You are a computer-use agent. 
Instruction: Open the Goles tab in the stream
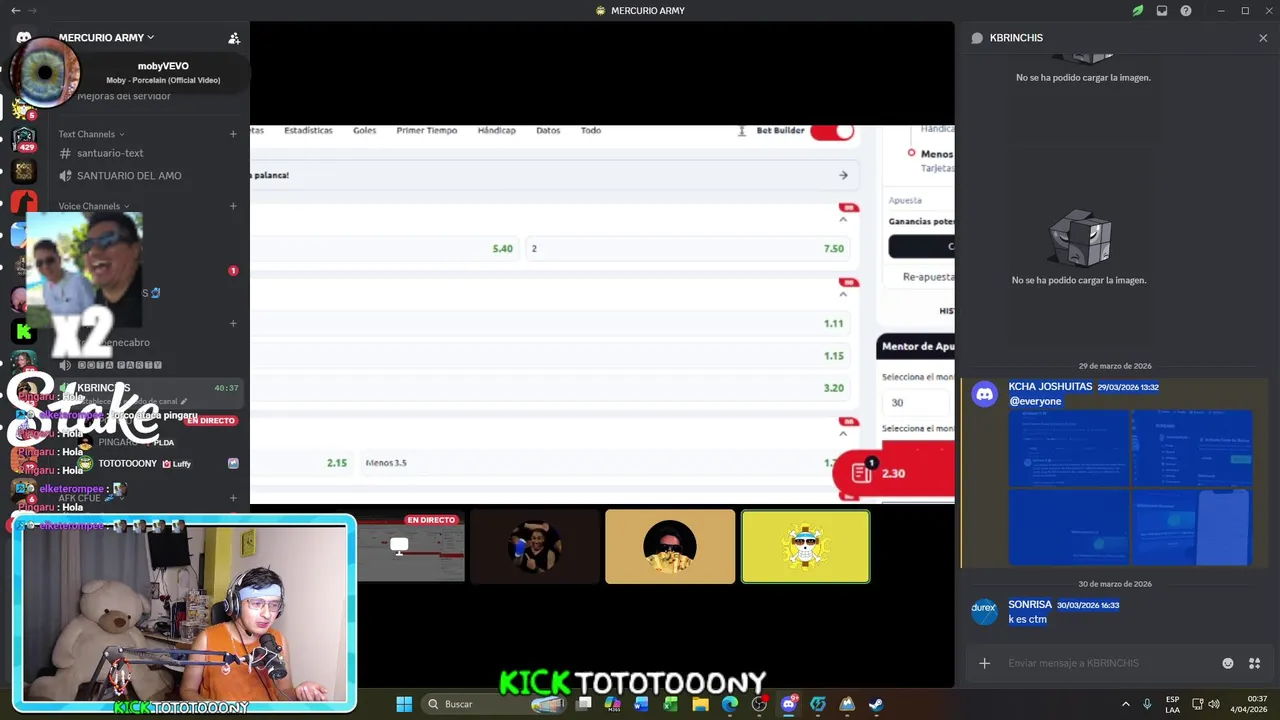[x=364, y=130]
